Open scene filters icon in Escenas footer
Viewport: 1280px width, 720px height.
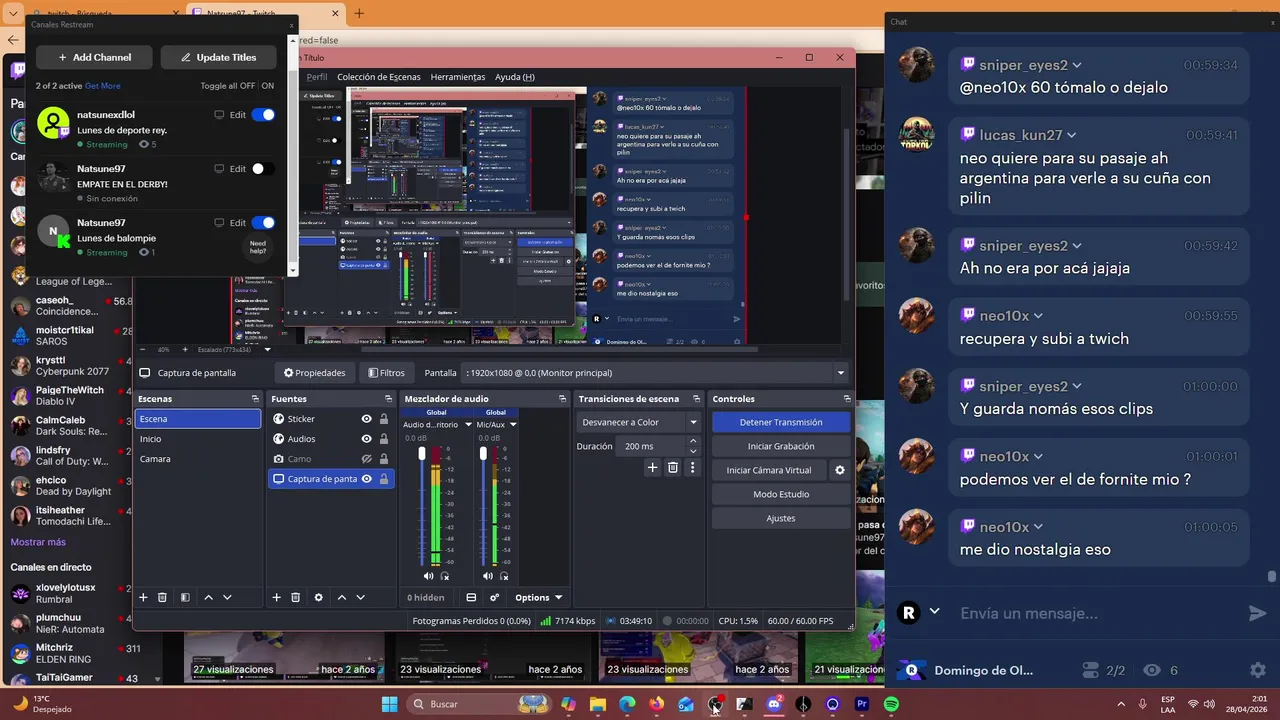pyautogui.click(x=185, y=597)
